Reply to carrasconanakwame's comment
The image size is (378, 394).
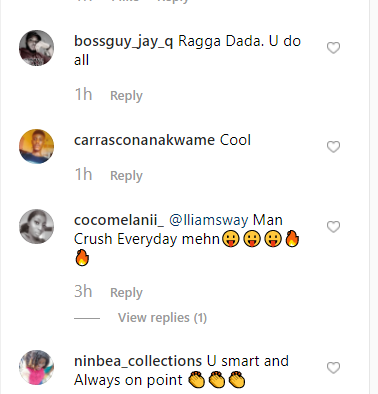click(126, 176)
